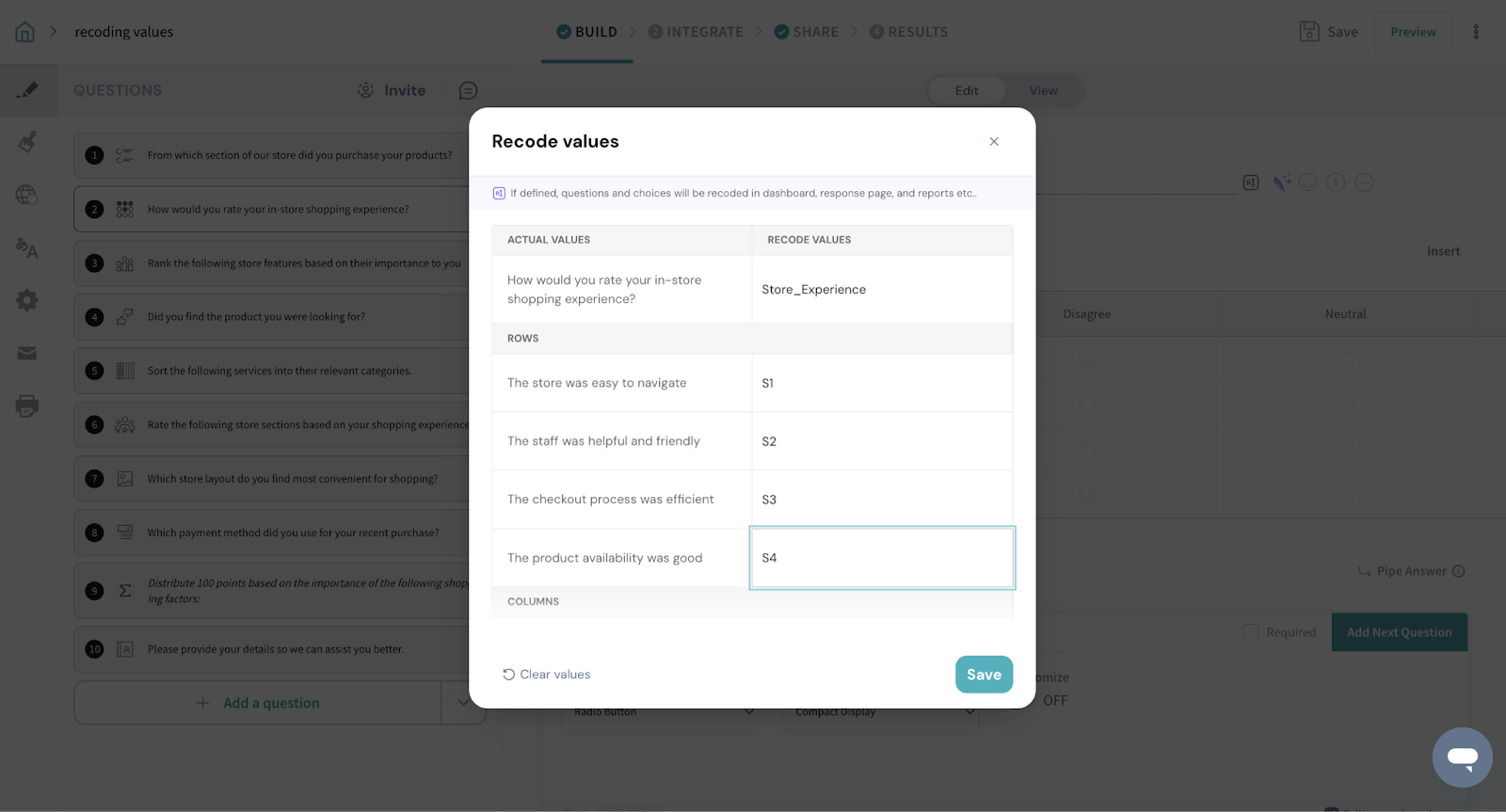The image size is (1506, 812).
Task: Open the theme paintbrush sidebar icon
Action: [27, 142]
